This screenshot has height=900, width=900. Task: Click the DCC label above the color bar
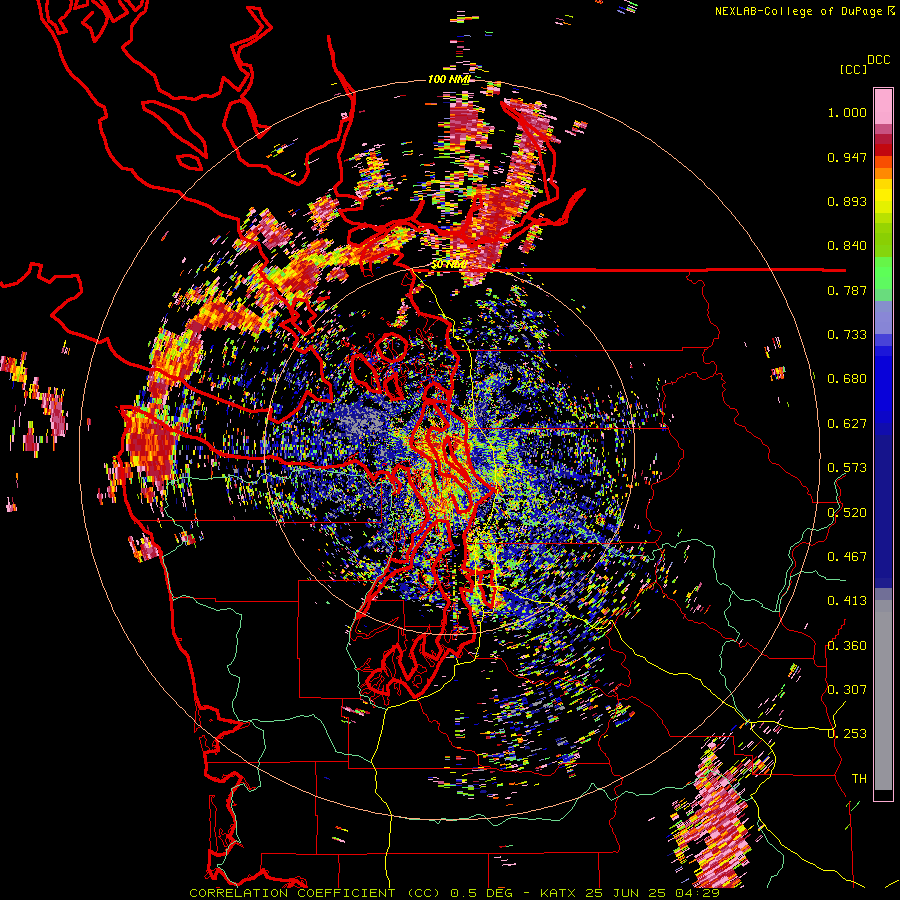878,60
